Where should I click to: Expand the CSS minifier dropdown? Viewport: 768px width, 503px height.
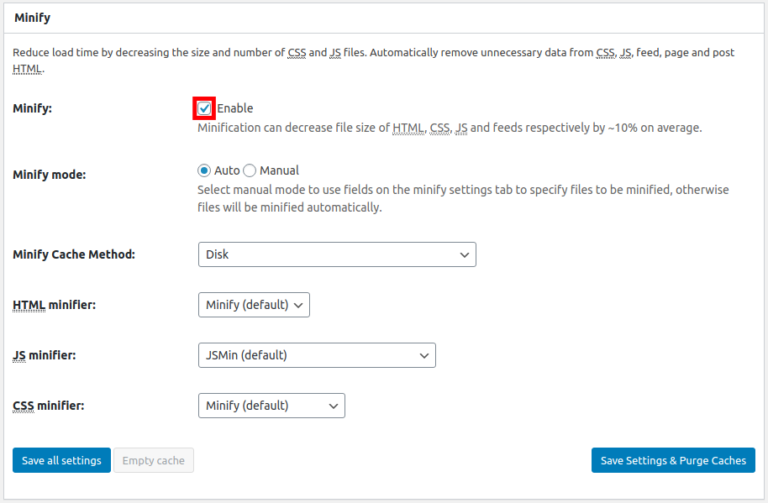(x=272, y=406)
